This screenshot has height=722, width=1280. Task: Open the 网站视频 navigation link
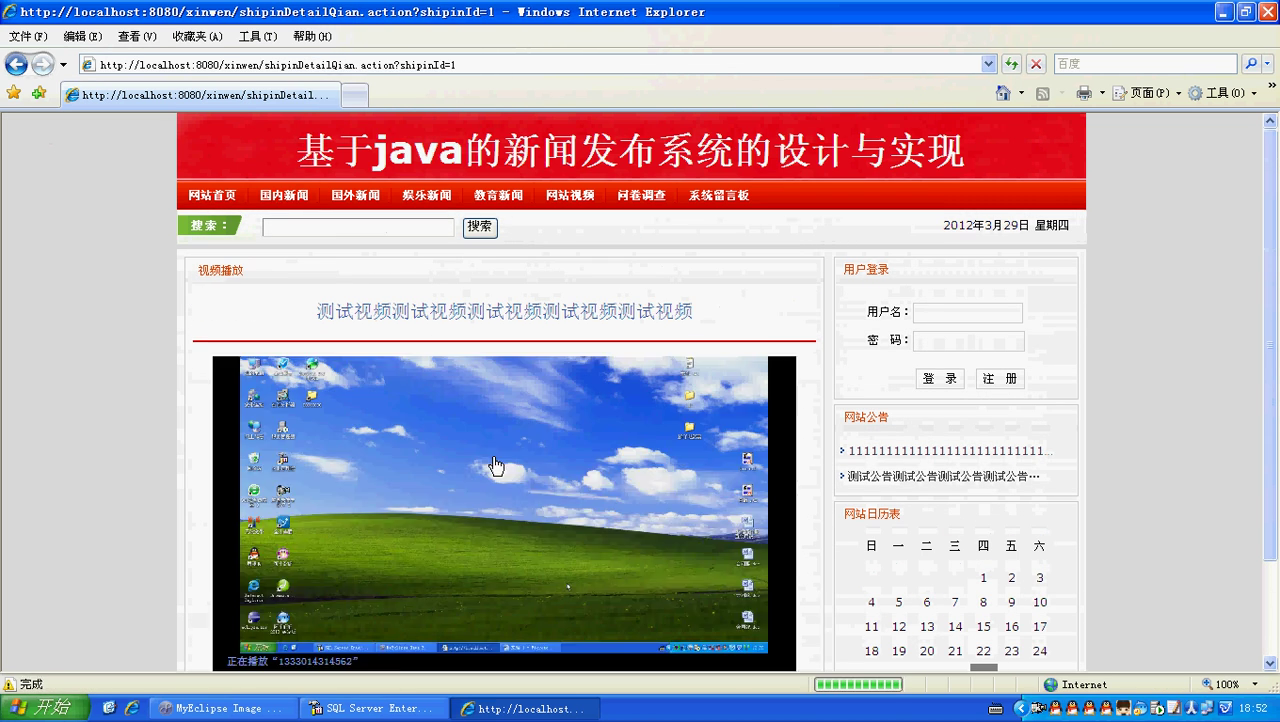(x=570, y=195)
